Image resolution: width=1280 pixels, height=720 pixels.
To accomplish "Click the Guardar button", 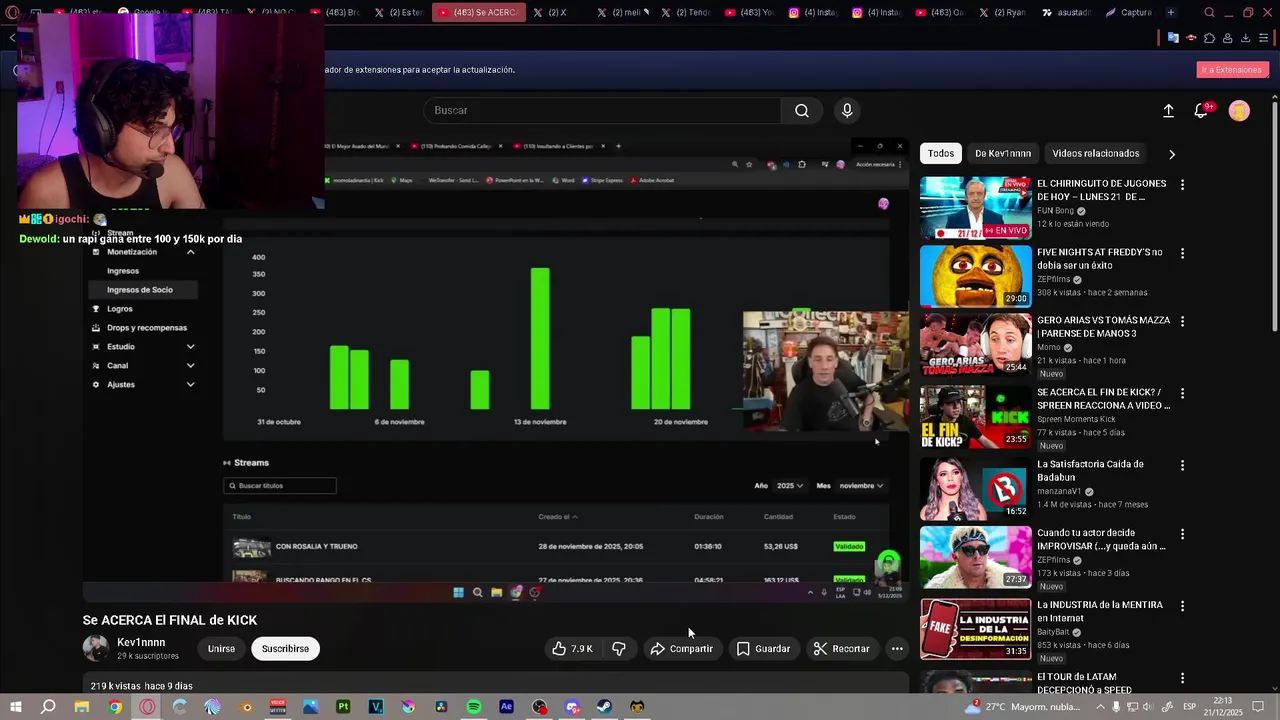I will [x=763, y=649].
